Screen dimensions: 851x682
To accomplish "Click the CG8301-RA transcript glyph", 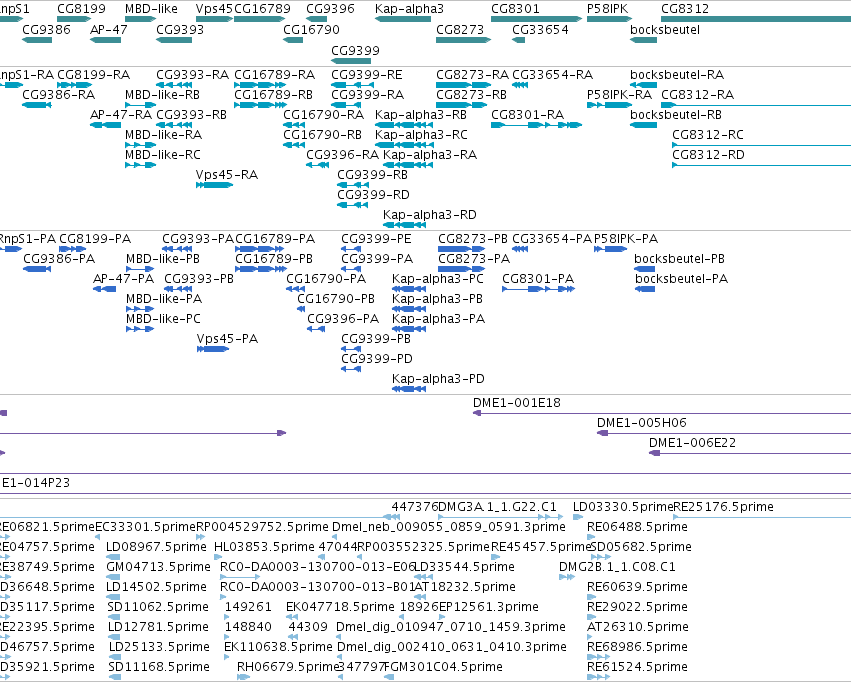I will [x=536, y=125].
